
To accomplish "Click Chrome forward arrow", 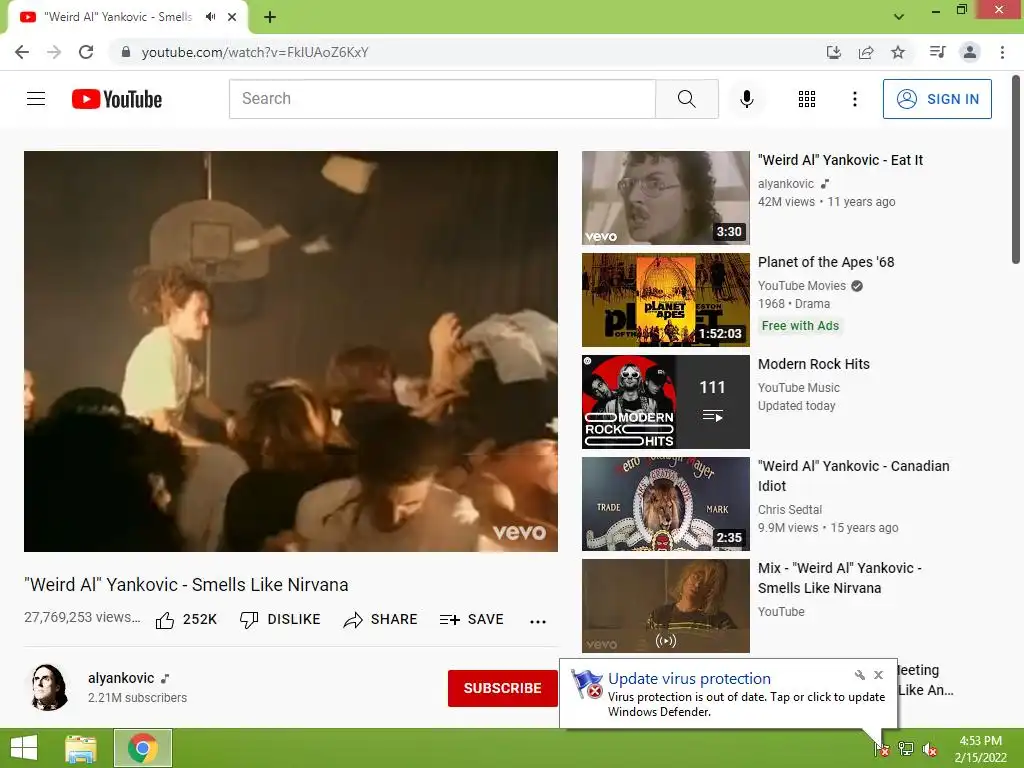I will [x=54, y=52].
